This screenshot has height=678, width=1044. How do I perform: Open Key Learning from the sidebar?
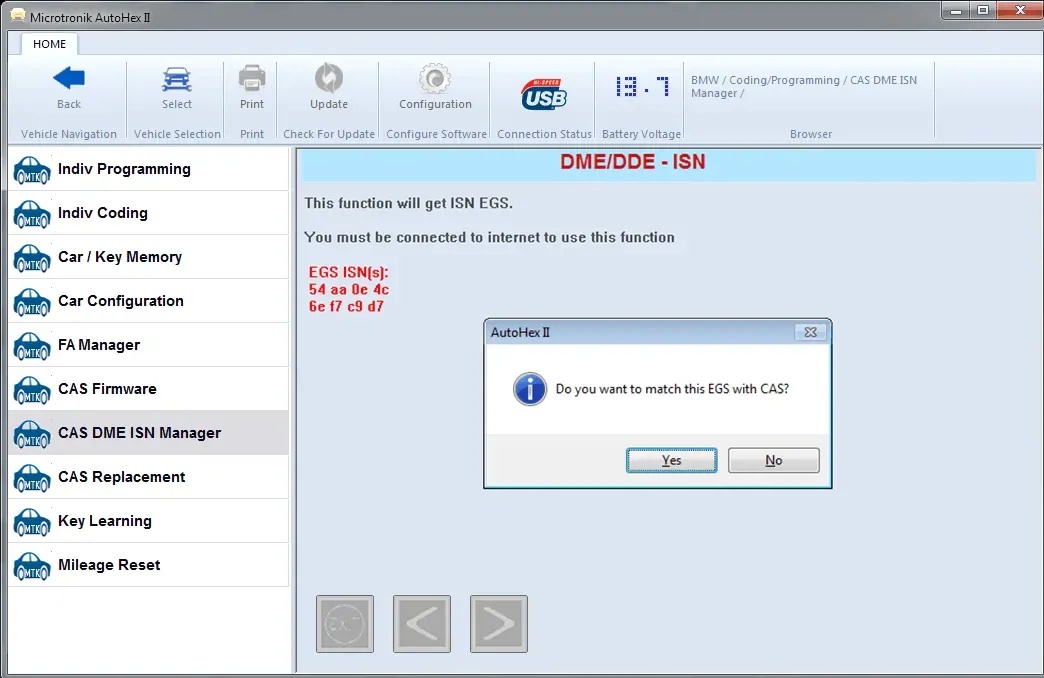(148, 521)
